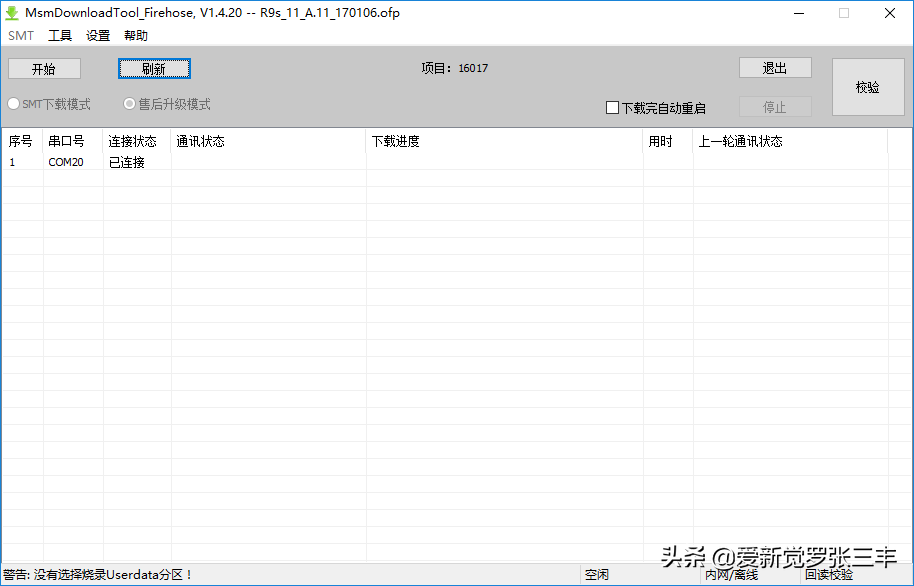This screenshot has height=586, width=914.
Task: Click the 下载进度 column header
Action: point(505,141)
